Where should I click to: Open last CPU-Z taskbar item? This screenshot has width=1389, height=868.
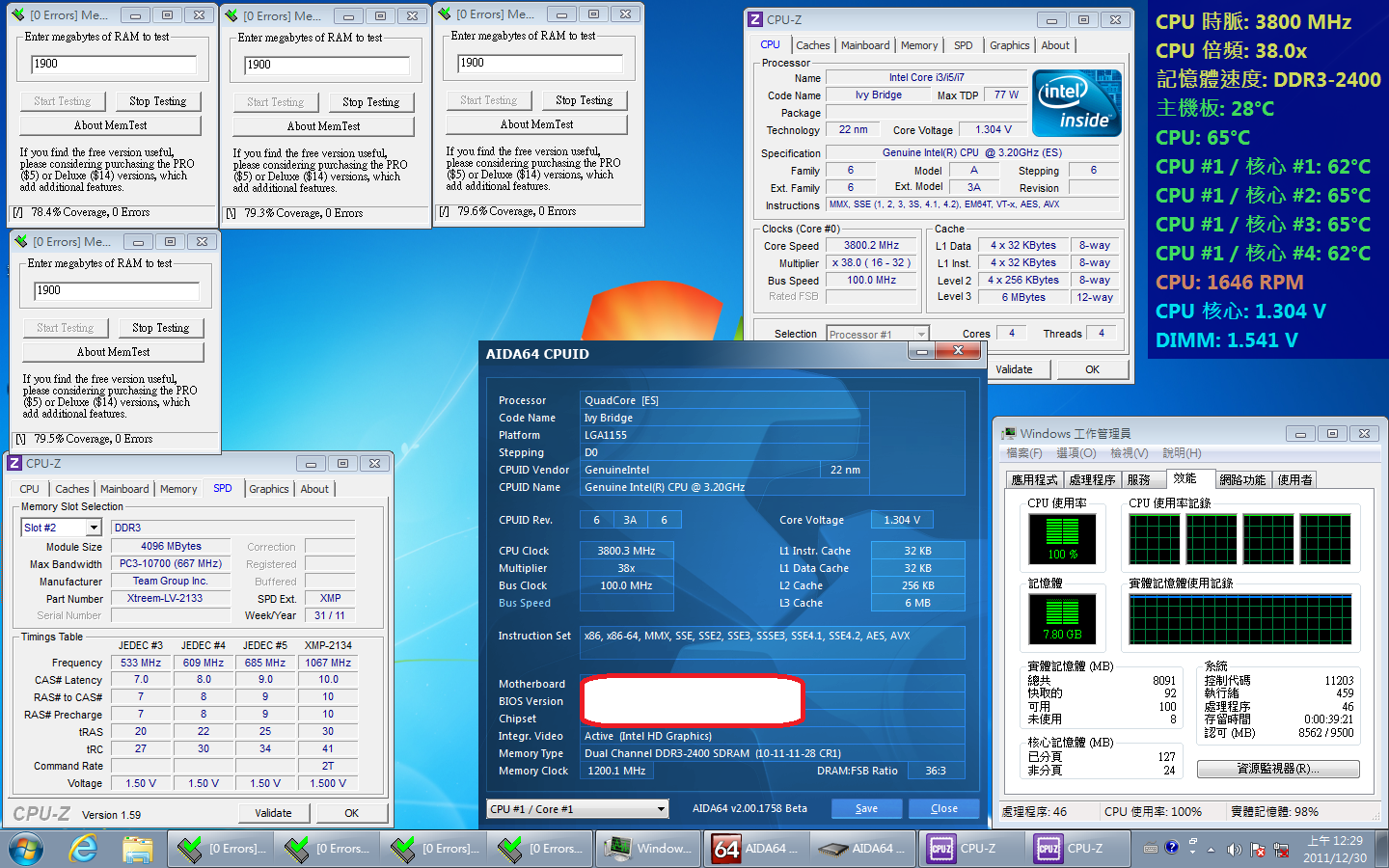pyautogui.click(x=1076, y=849)
